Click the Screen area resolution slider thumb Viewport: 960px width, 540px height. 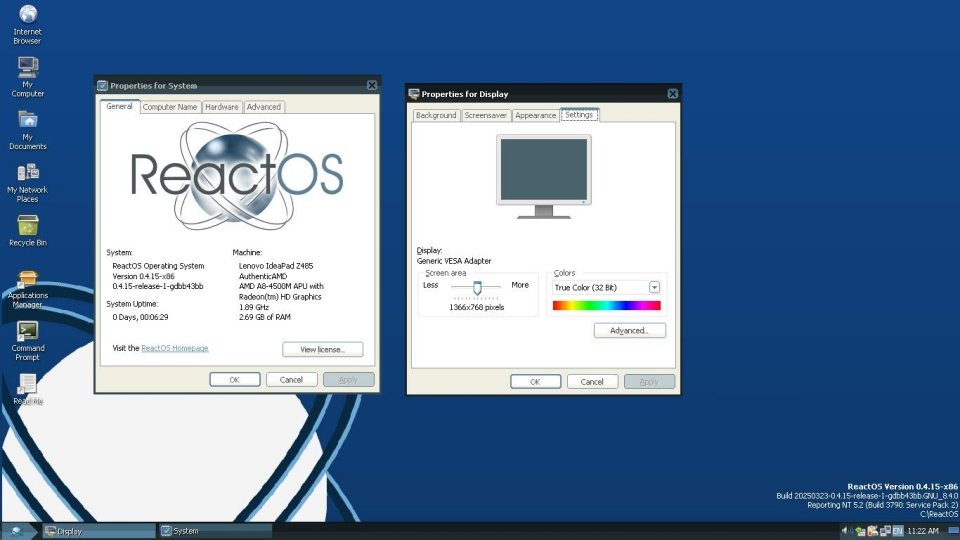(477, 287)
